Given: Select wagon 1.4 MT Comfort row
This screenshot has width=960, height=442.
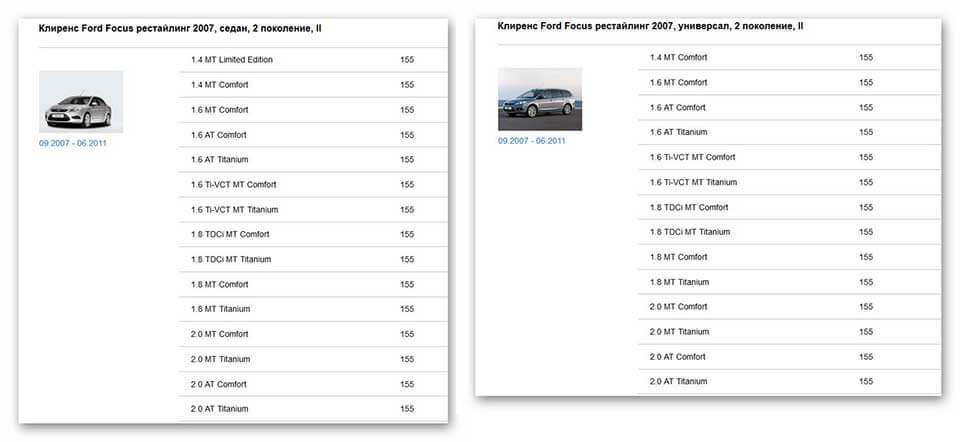Looking at the screenshot, I should coord(679,57).
